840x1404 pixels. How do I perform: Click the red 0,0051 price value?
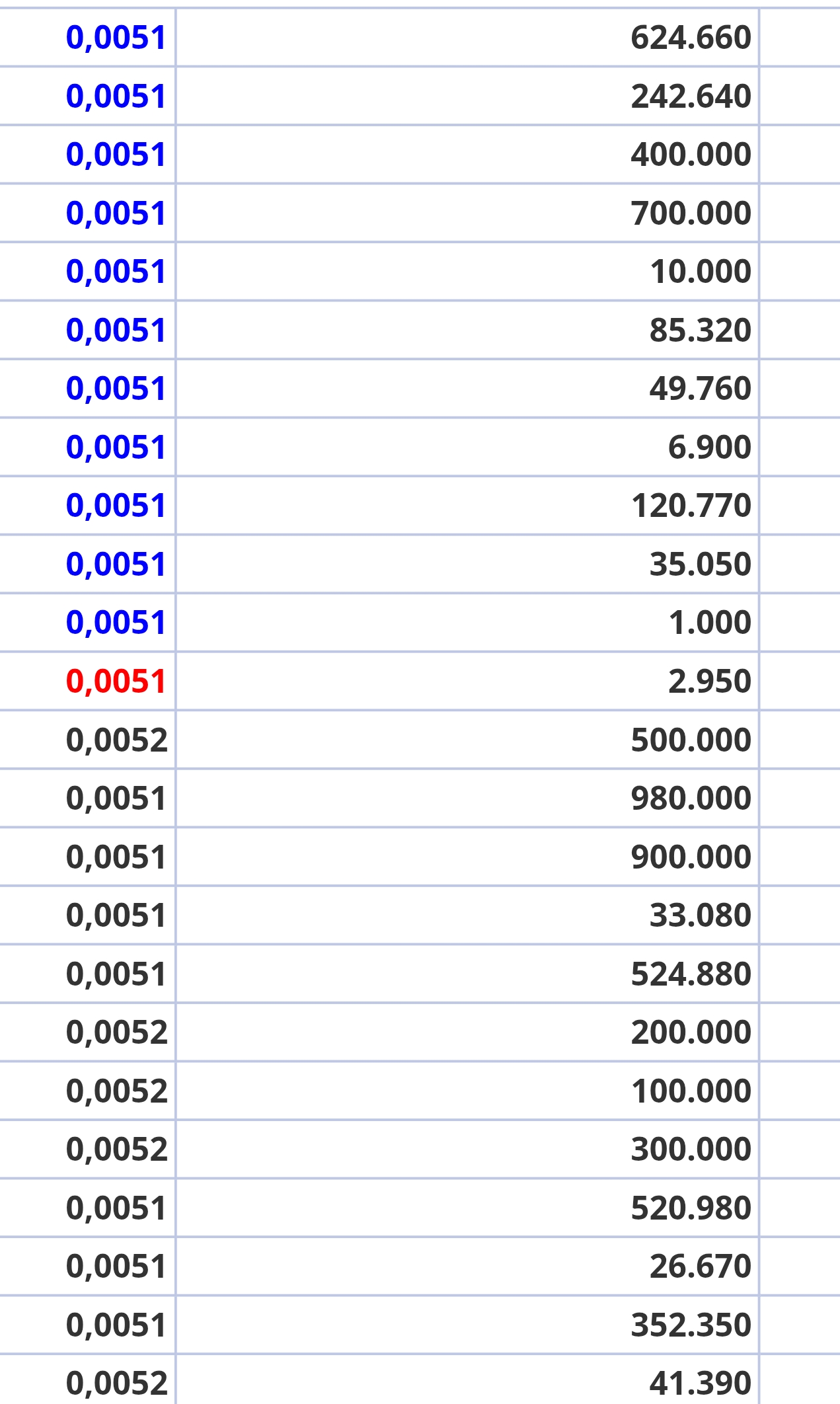tap(116, 682)
